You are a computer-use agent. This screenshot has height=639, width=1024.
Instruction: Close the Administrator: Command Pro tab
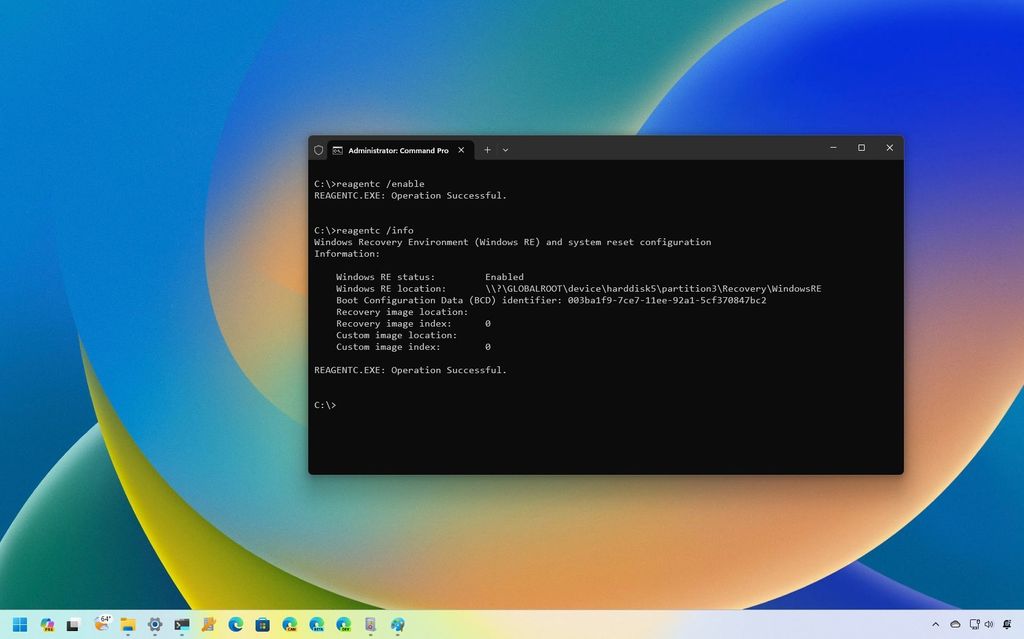pyautogui.click(x=460, y=149)
